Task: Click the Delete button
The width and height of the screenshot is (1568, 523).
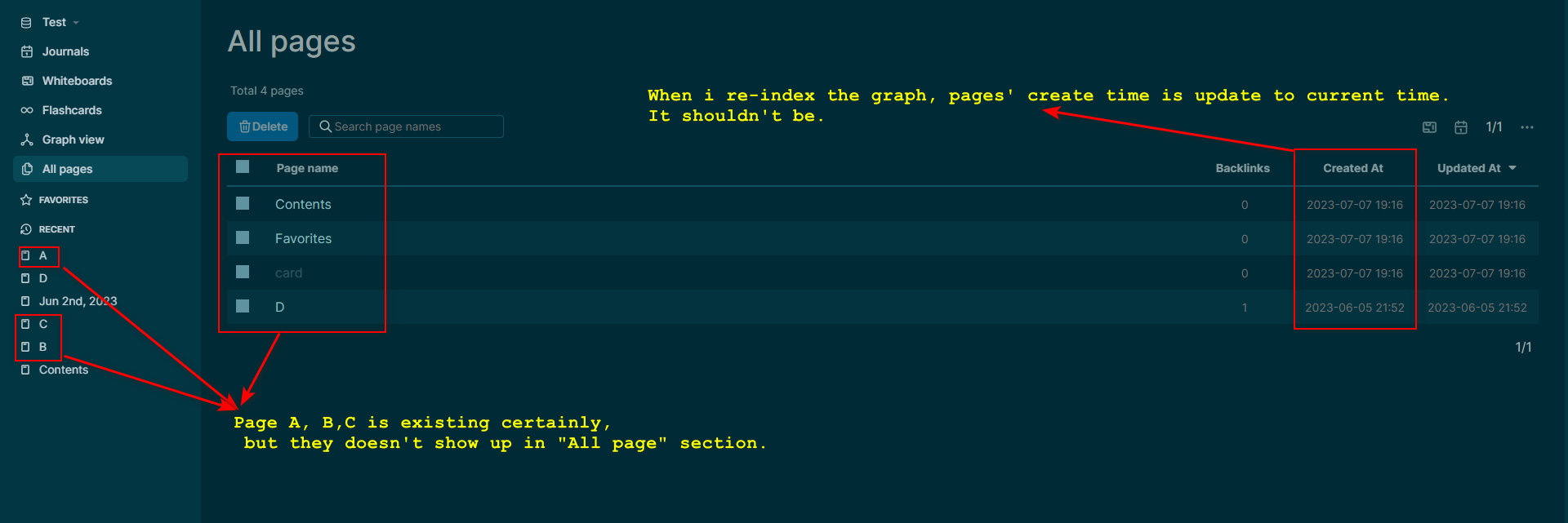Action: [262, 126]
